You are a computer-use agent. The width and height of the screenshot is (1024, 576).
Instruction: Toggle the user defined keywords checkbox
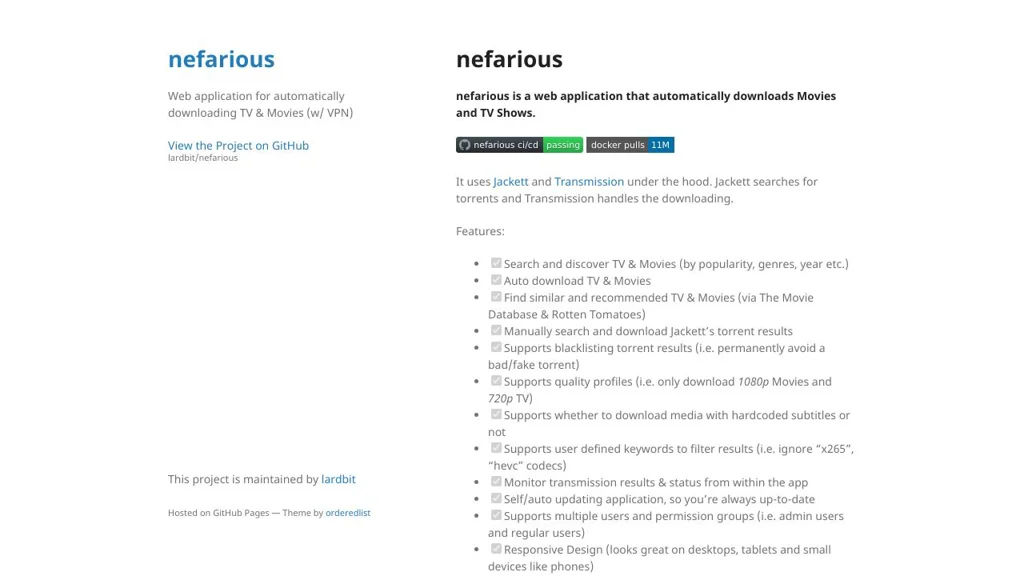(x=496, y=448)
